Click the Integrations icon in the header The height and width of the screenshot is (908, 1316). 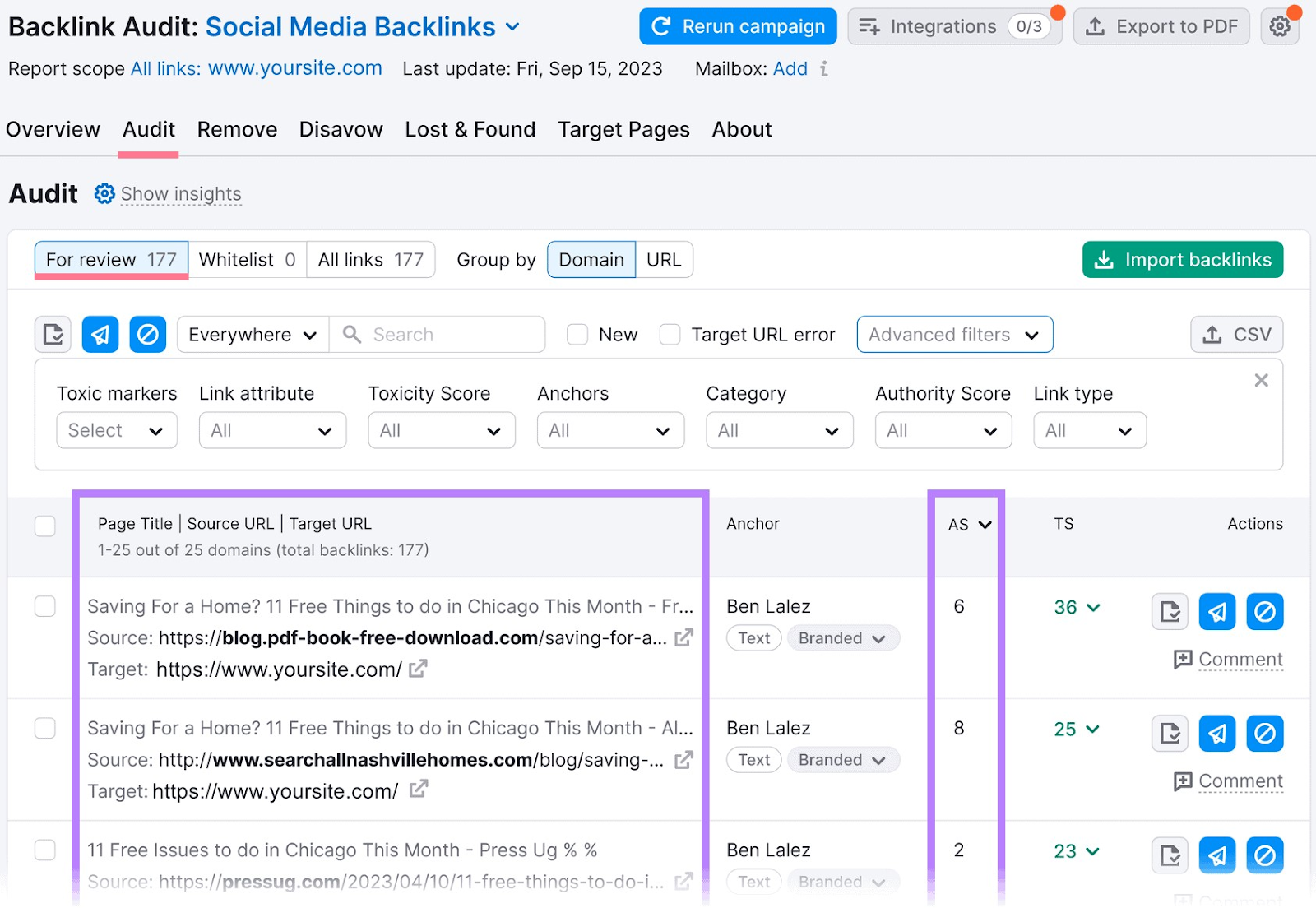point(869,25)
